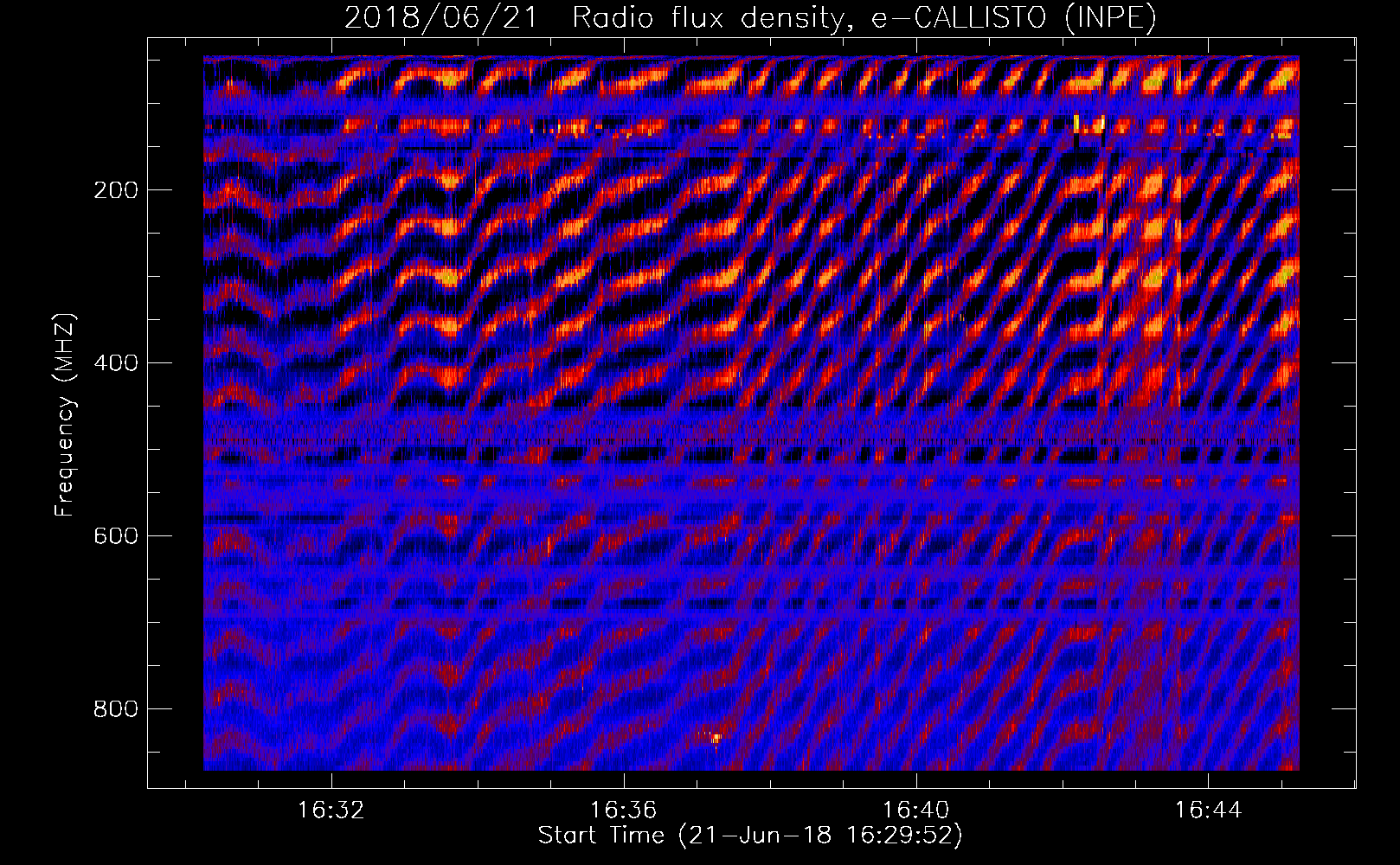The width and height of the screenshot is (1400, 865).
Task: Click the 16:32 time axis label
Action: (x=331, y=811)
